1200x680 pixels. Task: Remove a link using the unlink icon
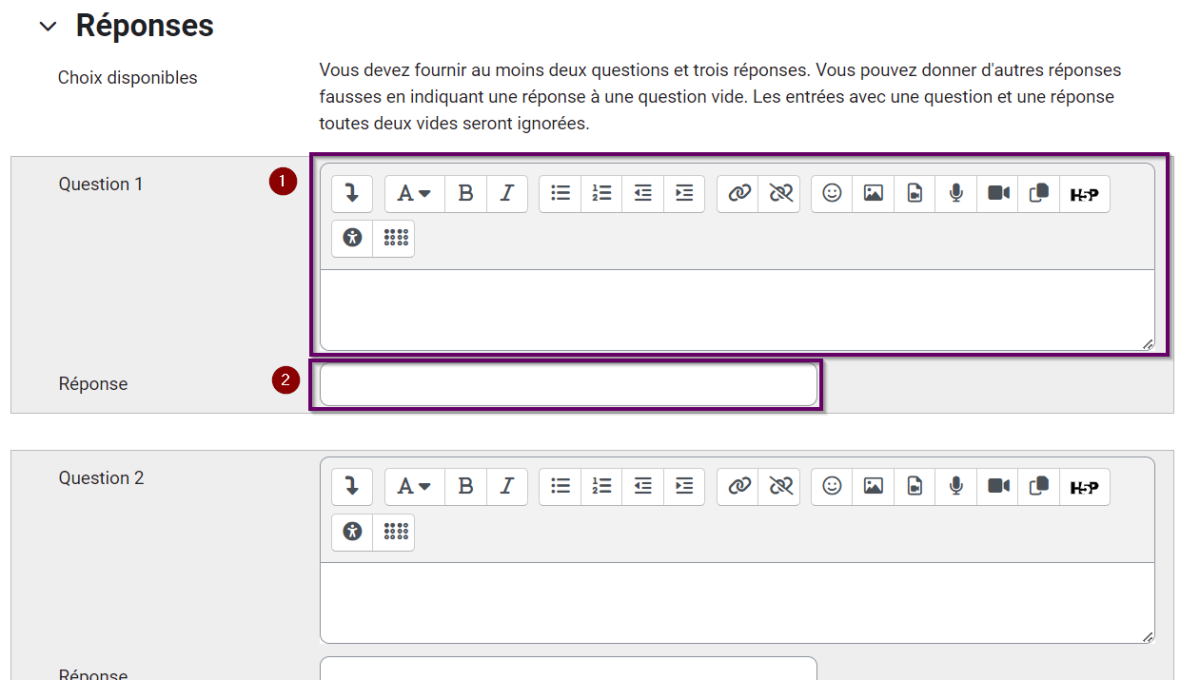click(x=781, y=193)
